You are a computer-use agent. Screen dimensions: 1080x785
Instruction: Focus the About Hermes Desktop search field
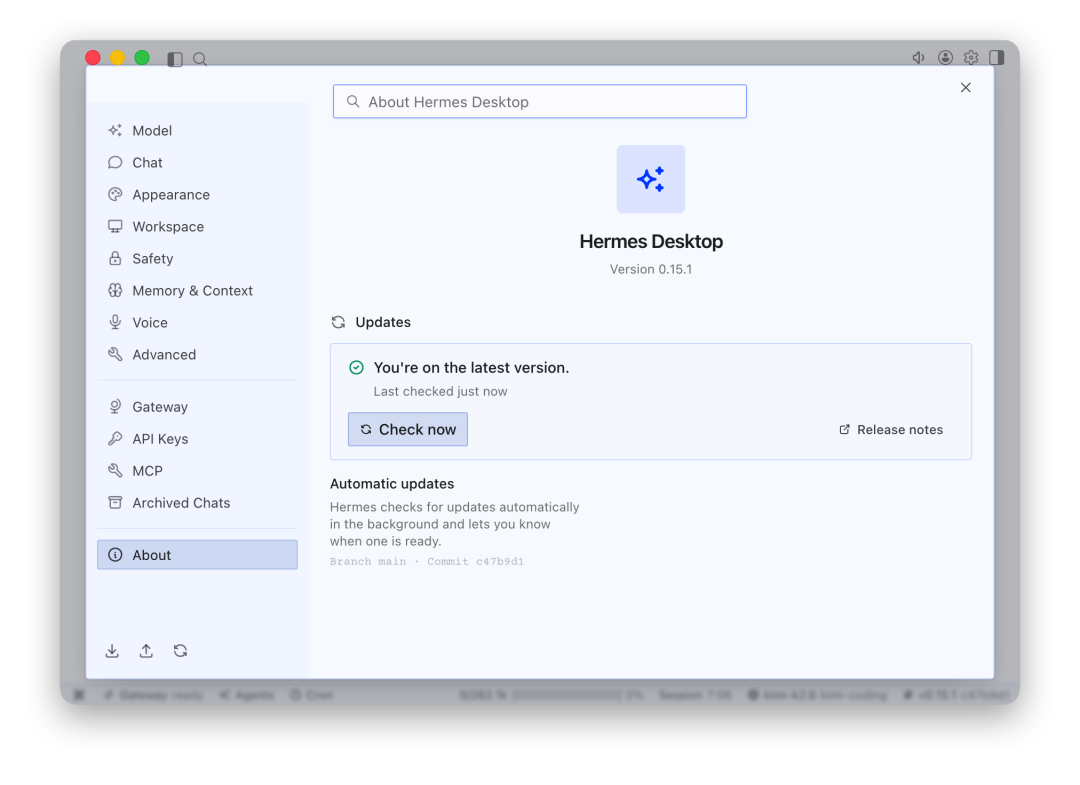pyautogui.click(x=540, y=102)
